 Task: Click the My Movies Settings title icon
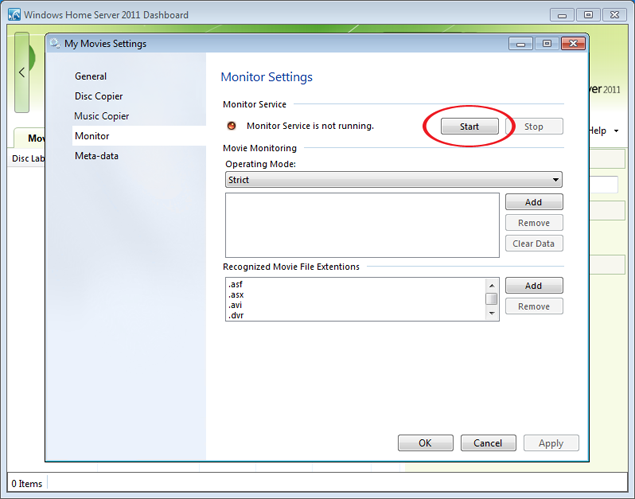(55, 43)
